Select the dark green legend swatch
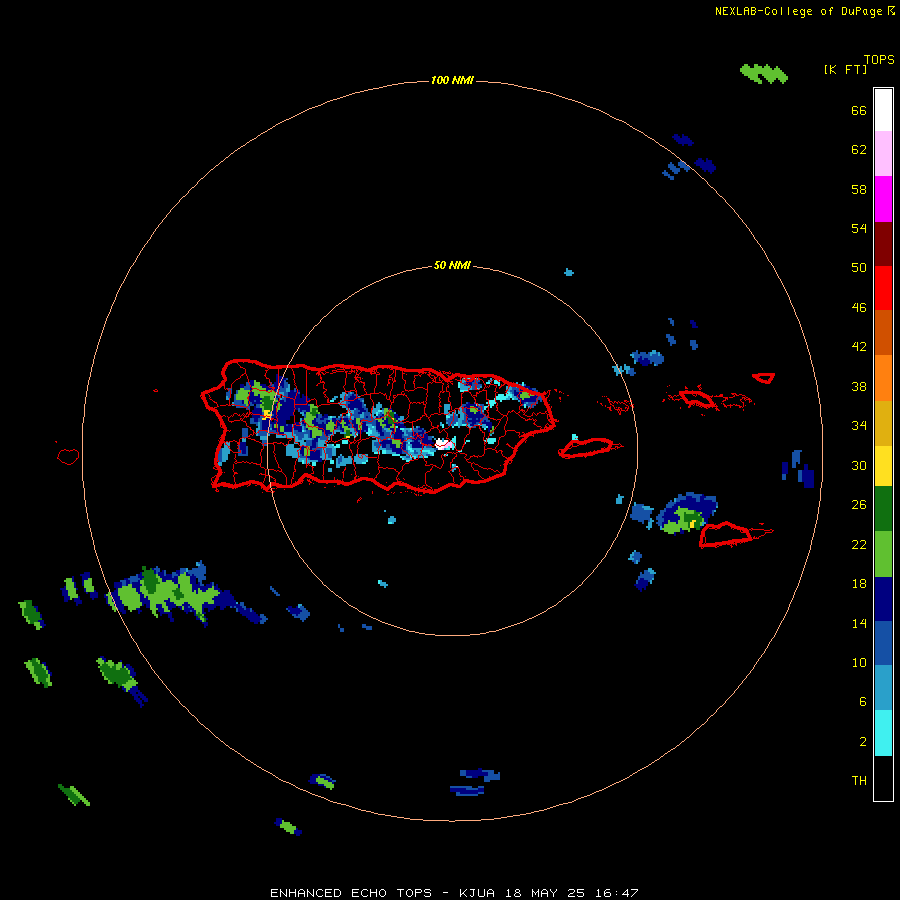900x900 pixels. [x=883, y=509]
